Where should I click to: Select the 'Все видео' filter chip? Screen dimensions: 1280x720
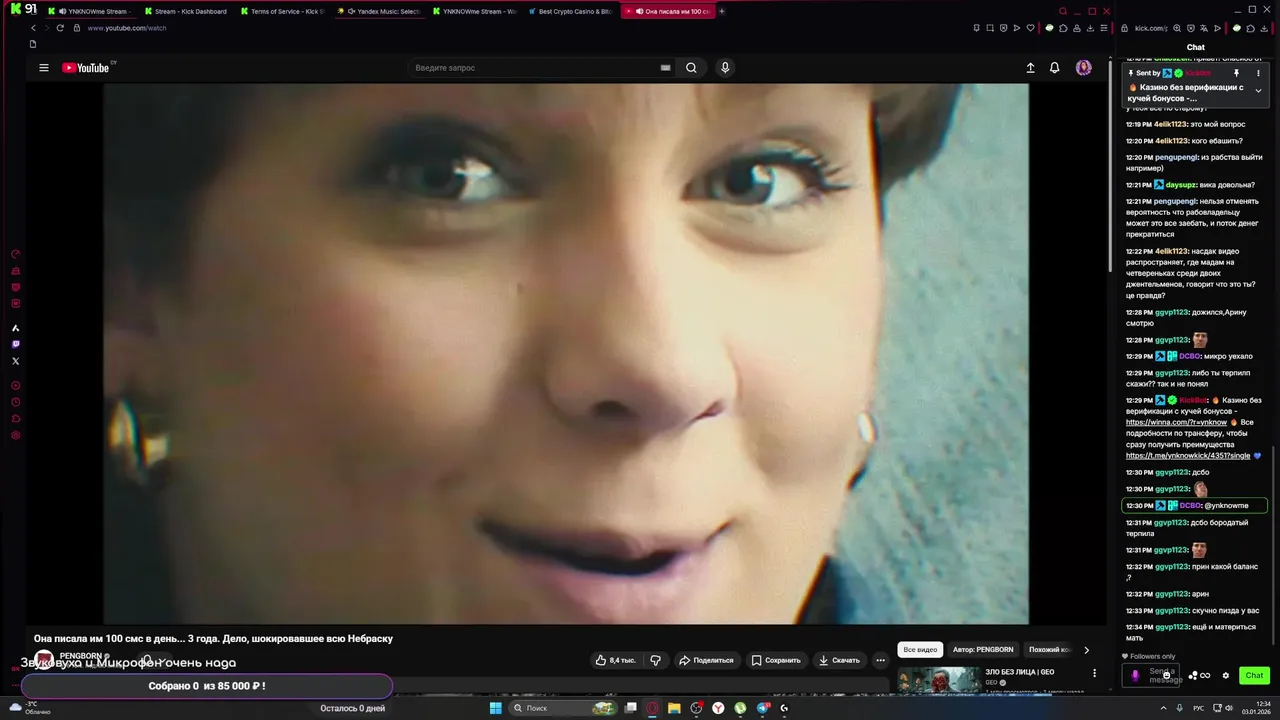click(x=920, y=650)
